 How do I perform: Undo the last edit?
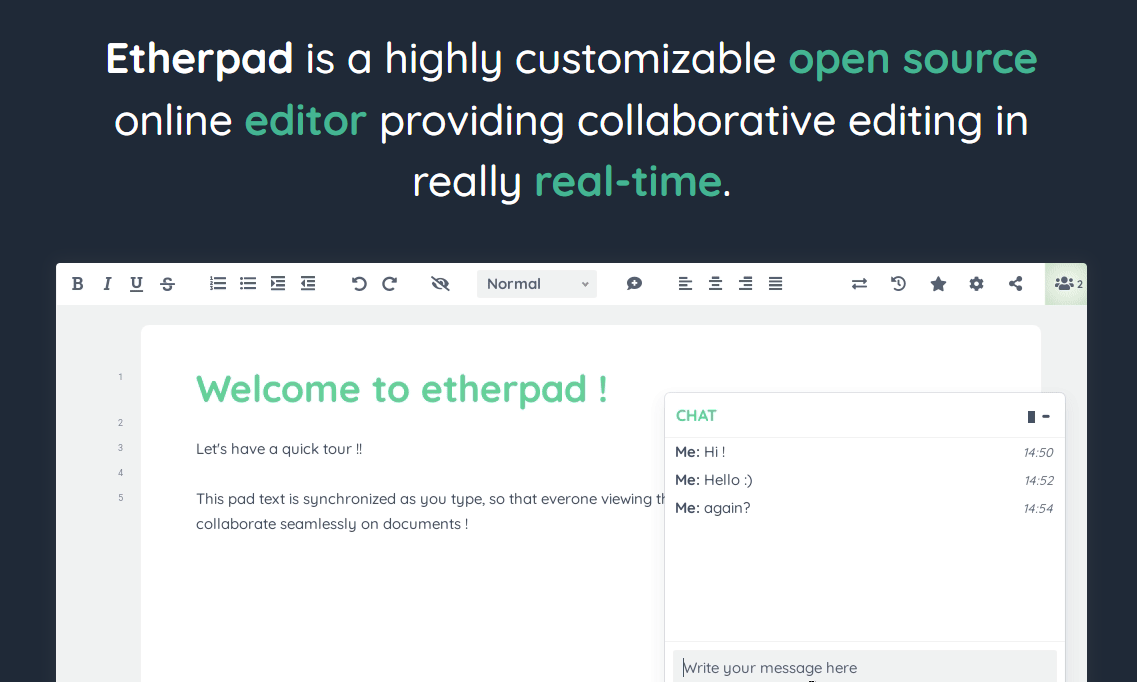point(359,284)
